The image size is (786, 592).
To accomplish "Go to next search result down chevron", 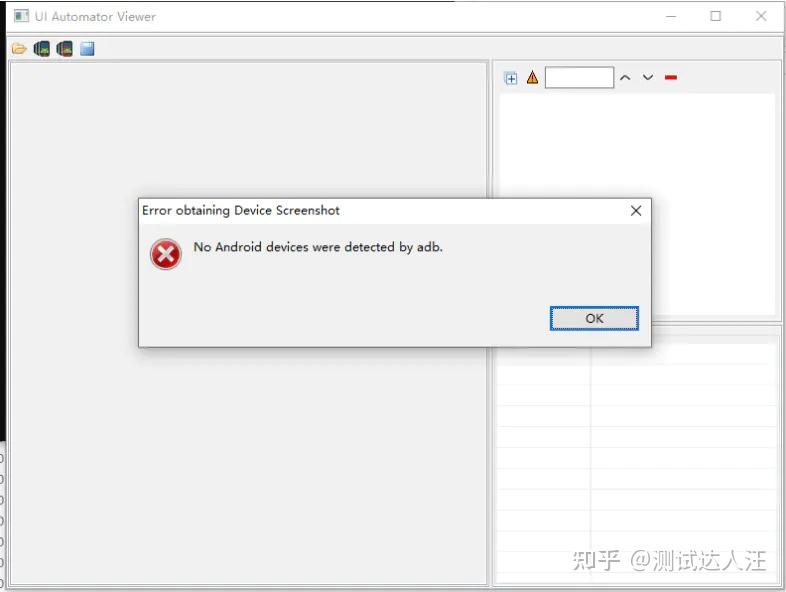I will [x=648, y=78].
